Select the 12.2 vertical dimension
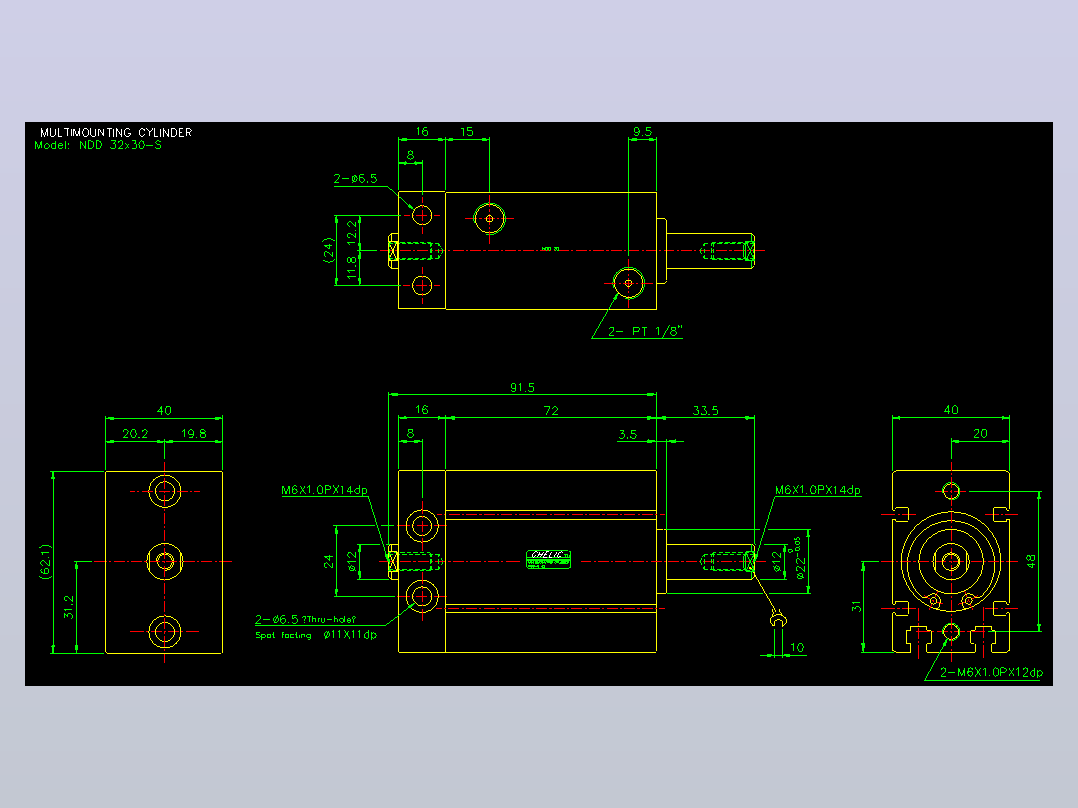 tap(352, 232)
